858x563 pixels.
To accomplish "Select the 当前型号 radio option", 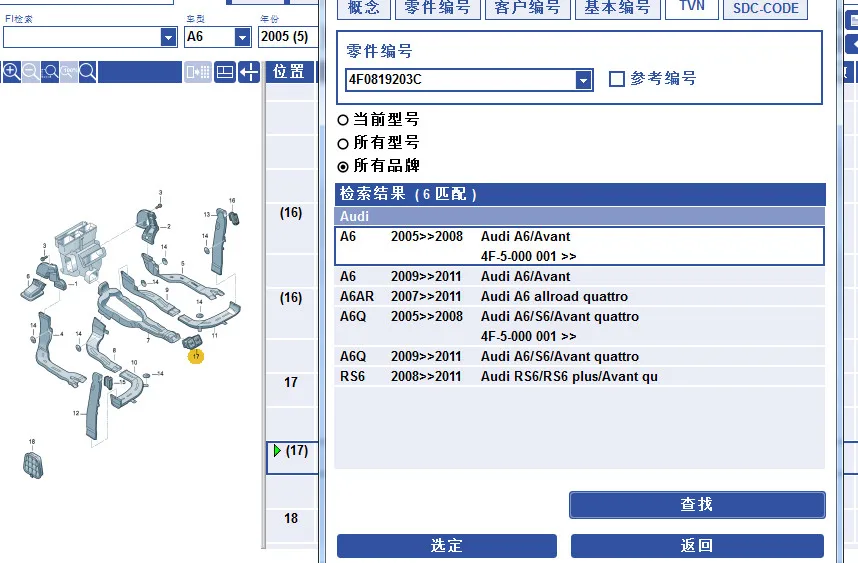I will click(343, 120).
